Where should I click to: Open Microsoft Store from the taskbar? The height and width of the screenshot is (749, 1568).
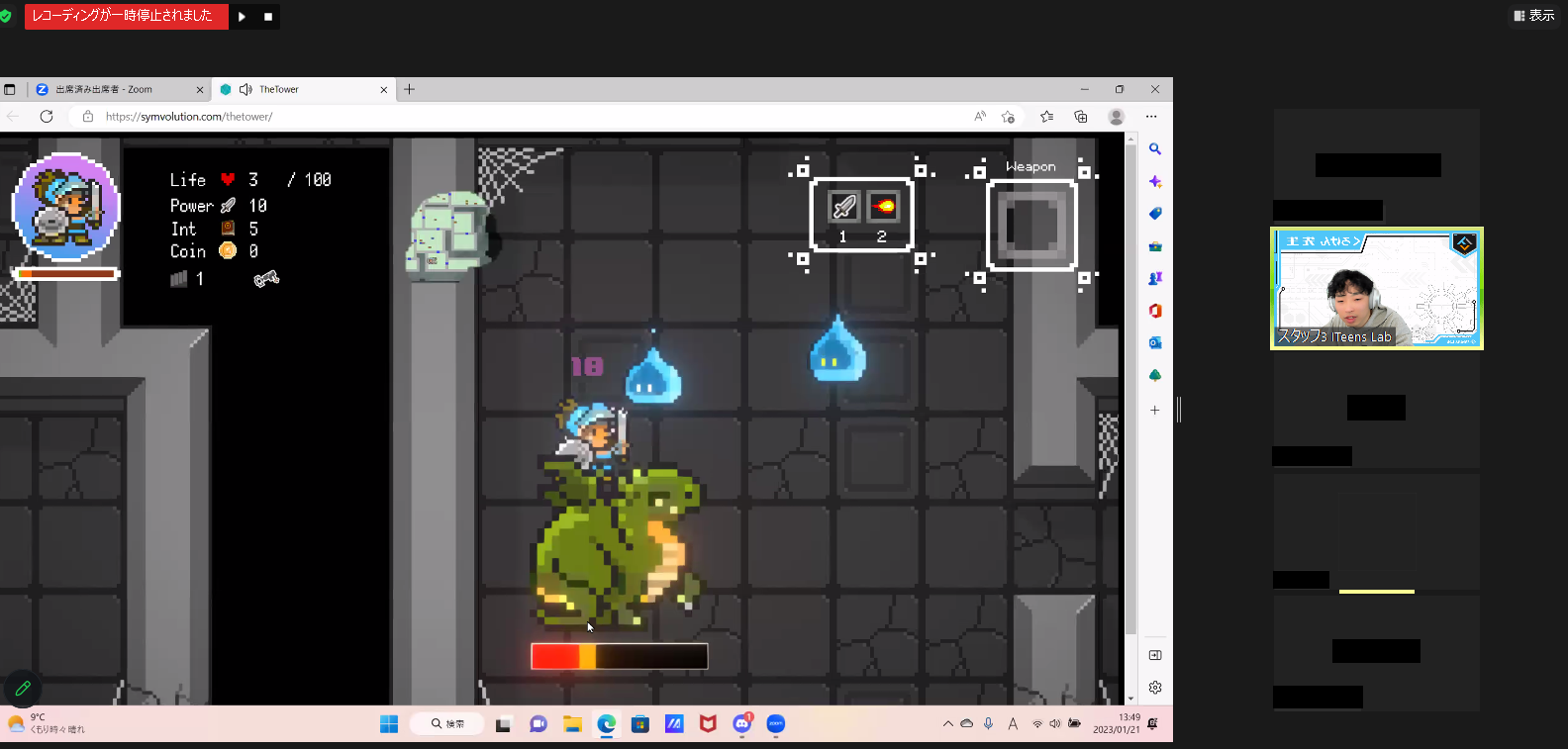pos(640,724)
